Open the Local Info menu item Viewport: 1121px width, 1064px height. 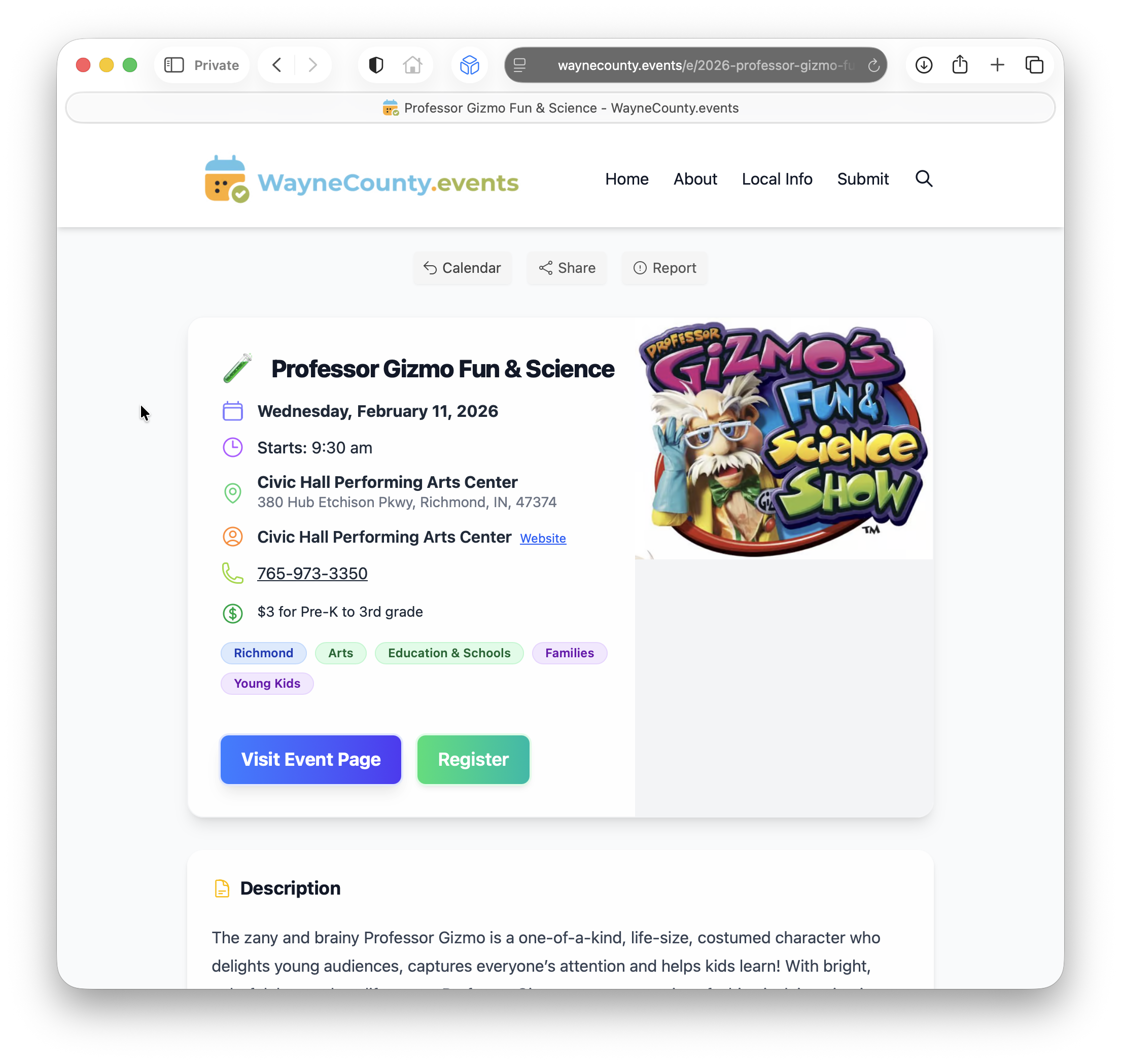point(777,179)
